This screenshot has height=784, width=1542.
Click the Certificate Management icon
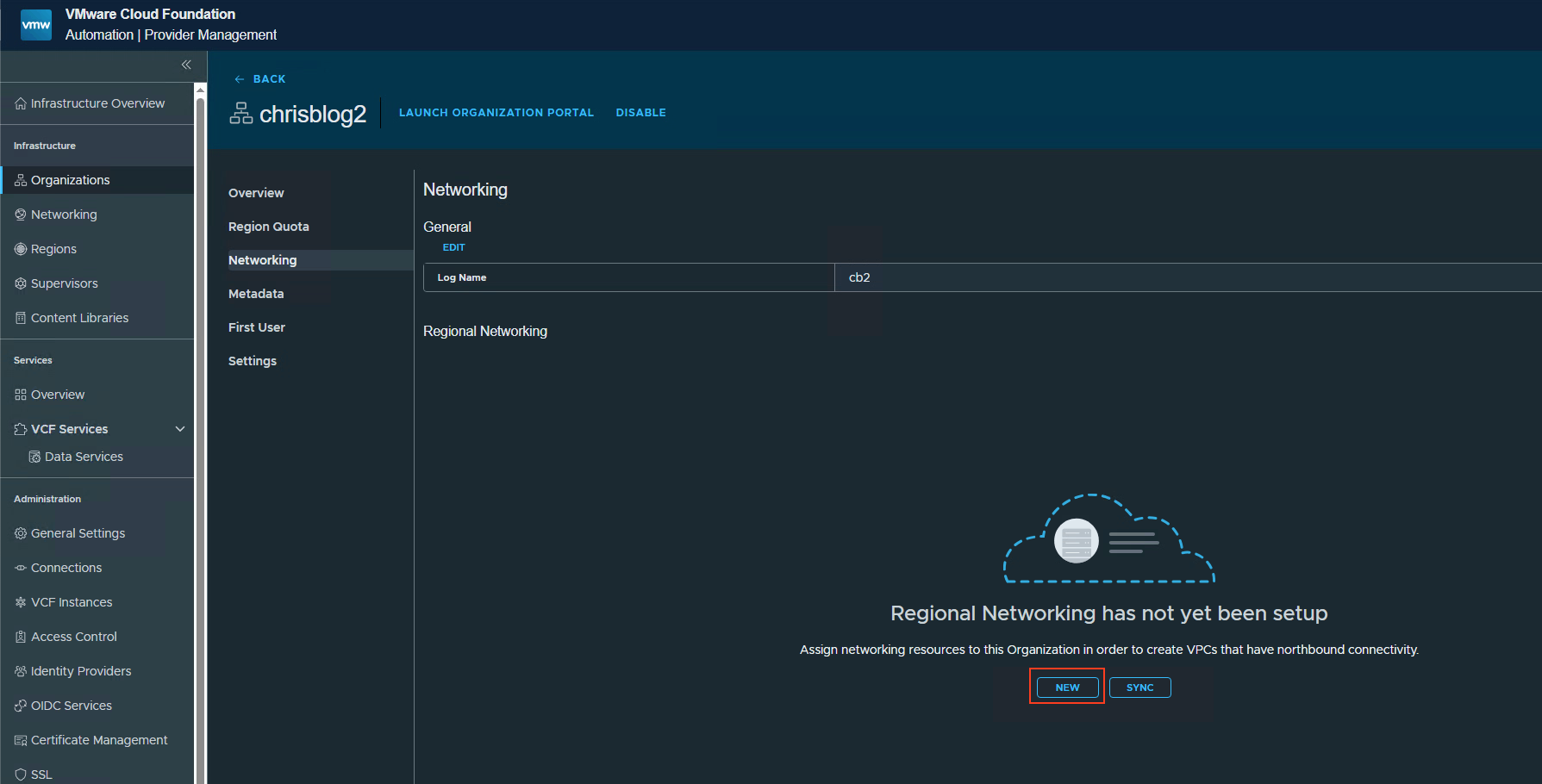click(x=21, y=740)
